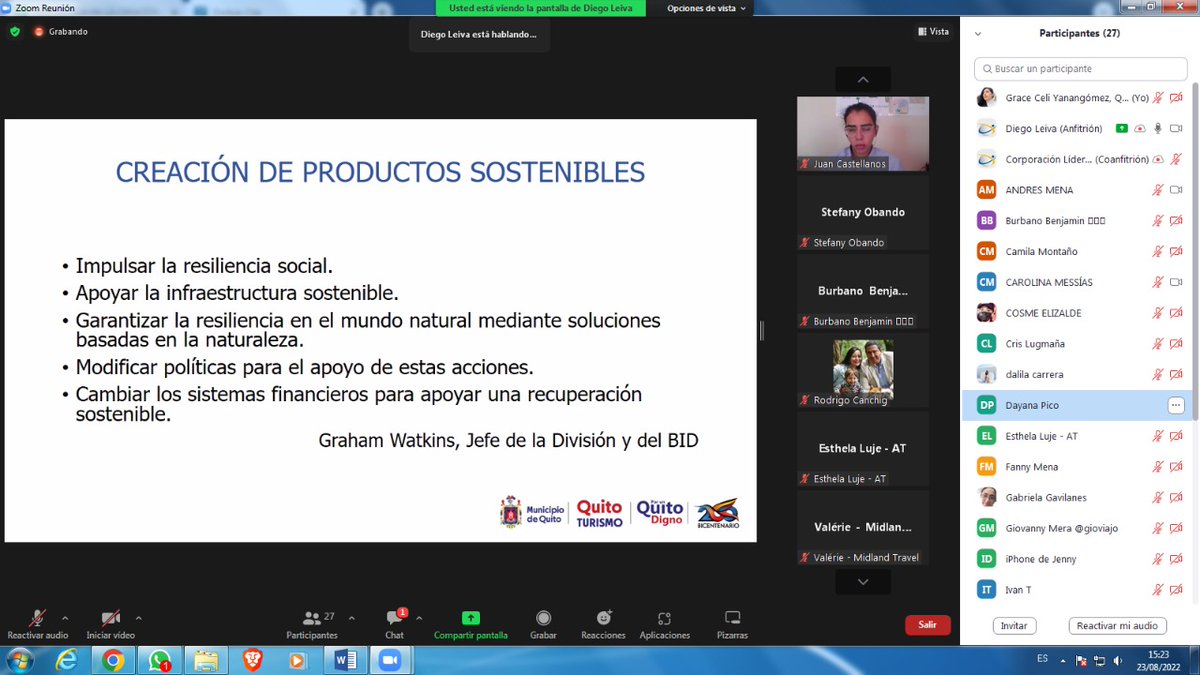Switch to Microsoft Word in the taskbar
This screenshot has height=675, width=1200.
(x=346, y=660)
